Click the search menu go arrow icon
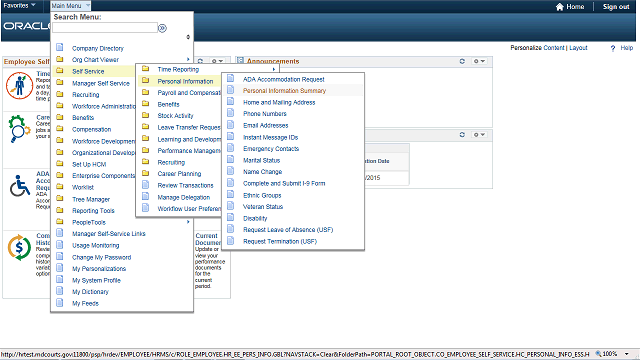Image resolution: width=640 pixels, height=360 pixels. click(162, 28)
